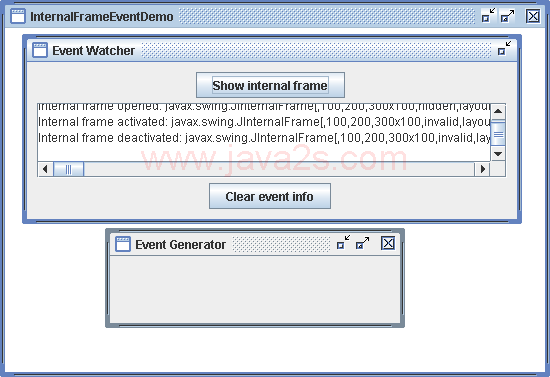The width and height of the screenshot is (550, 377).
Task: Click the horizontal scrollbar thumb
Action: (68, 169)
